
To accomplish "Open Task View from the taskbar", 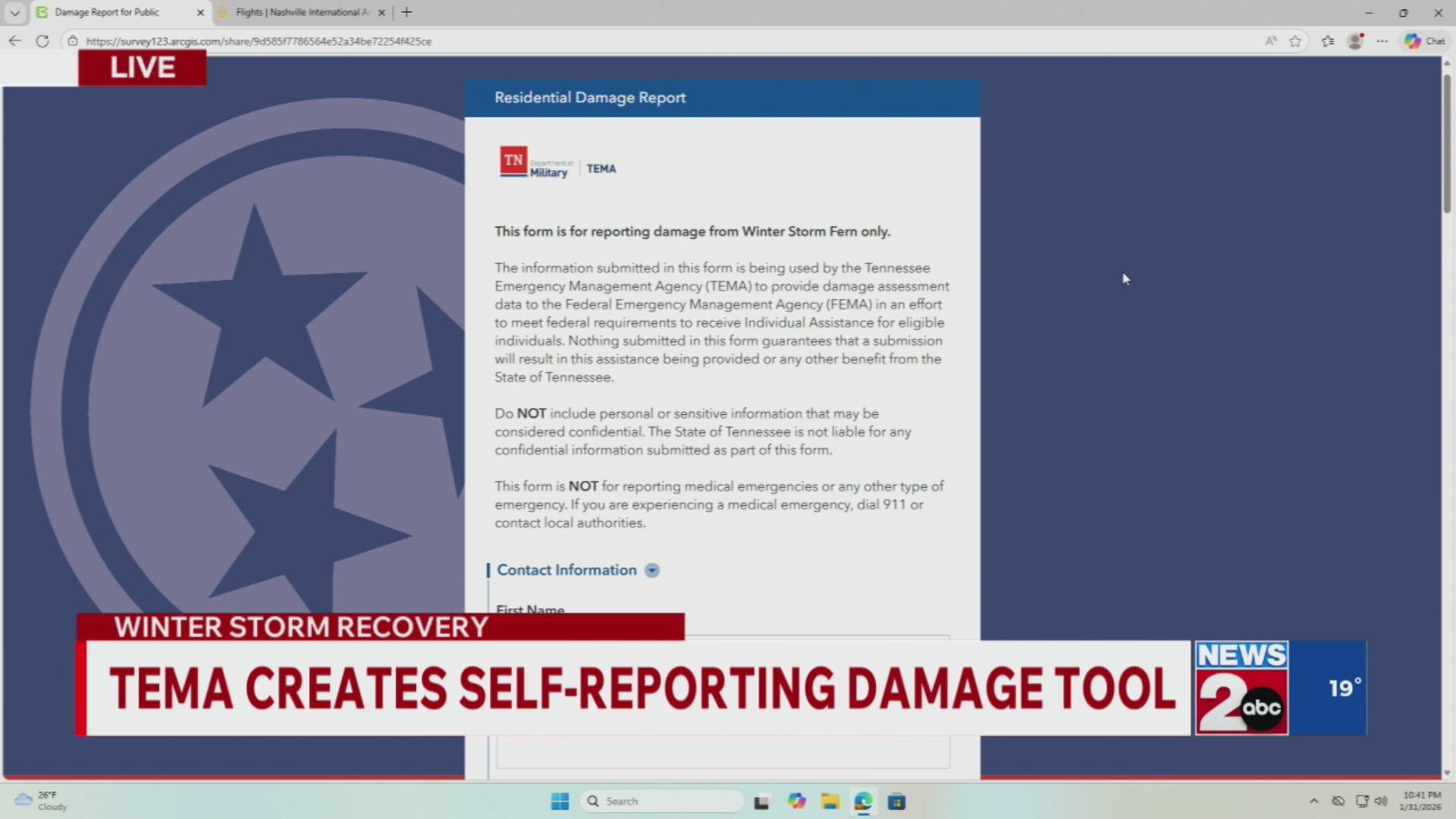I will pyautogui.click(x=761, y=802).
